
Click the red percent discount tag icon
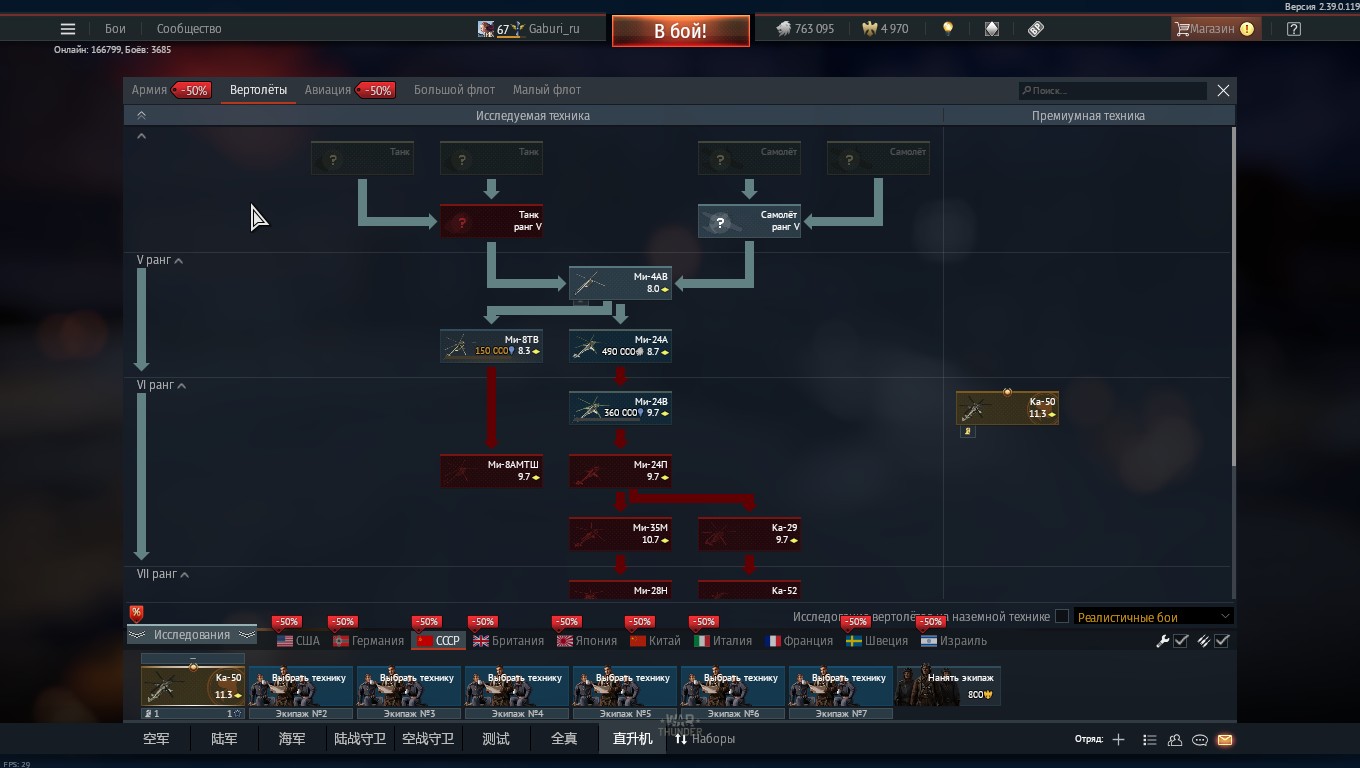(136, 613)
